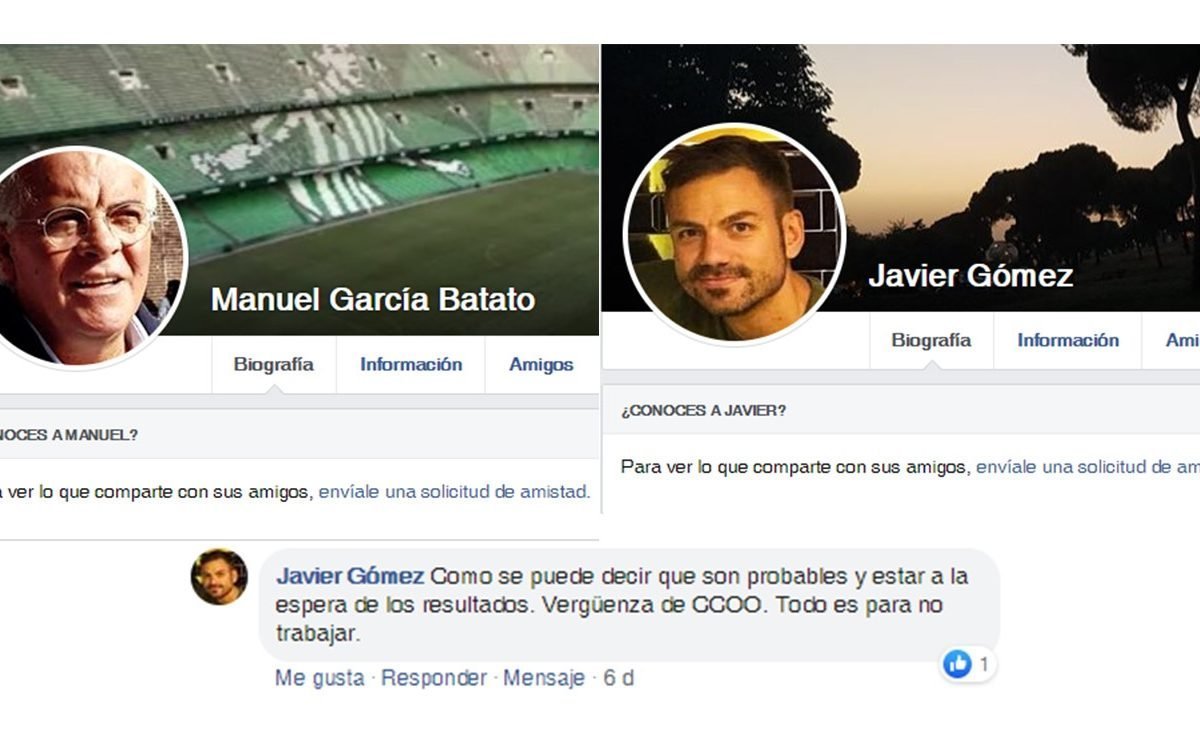1200x742 pixels.
Task: Click Javier Gómez name in the comment
Action: tap(350, 577)
